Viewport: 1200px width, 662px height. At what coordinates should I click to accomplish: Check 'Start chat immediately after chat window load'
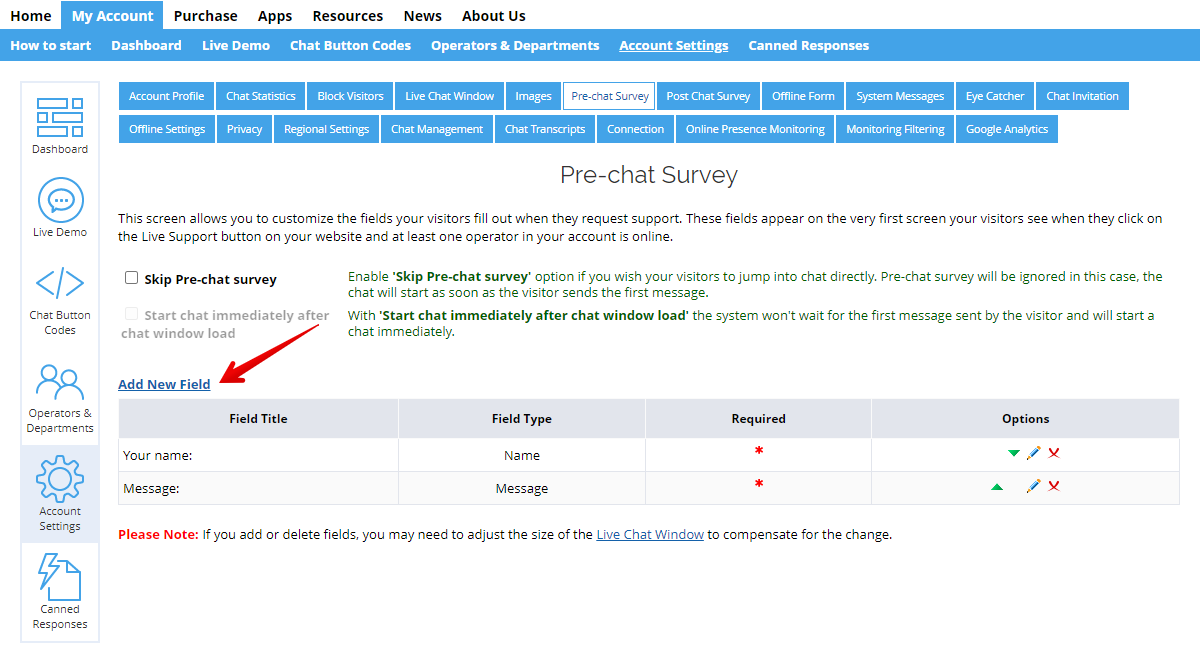(131, 315)
